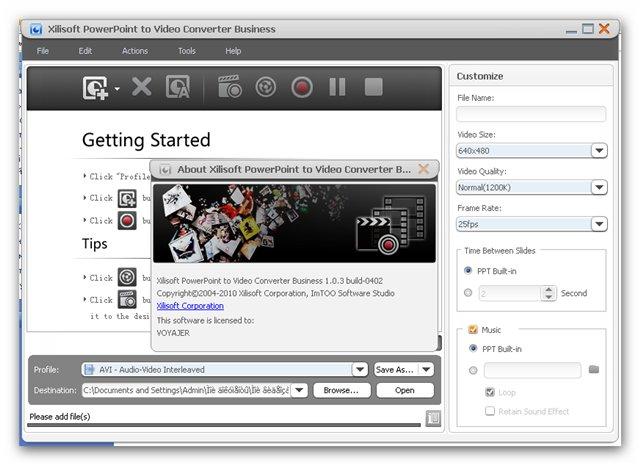Click the clapperboard icon in the Tips list

(127, 299)
